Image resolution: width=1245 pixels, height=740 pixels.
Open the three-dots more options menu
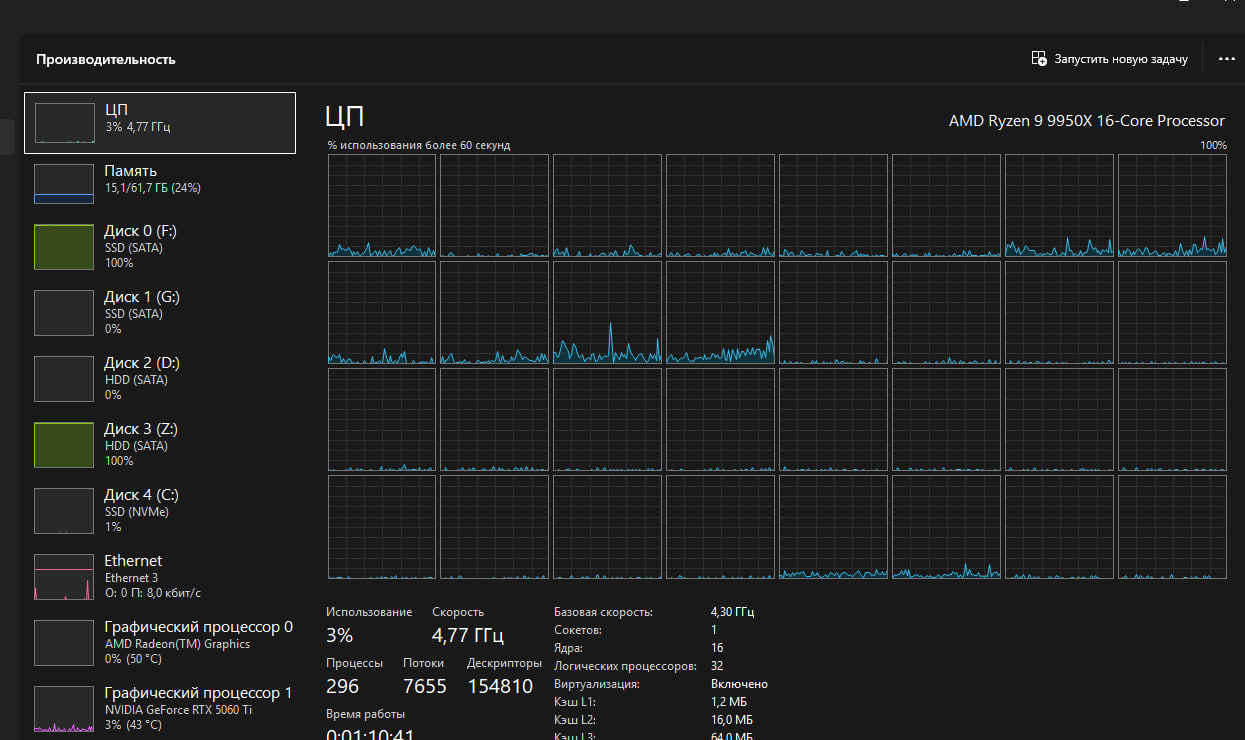[1227, 59]
